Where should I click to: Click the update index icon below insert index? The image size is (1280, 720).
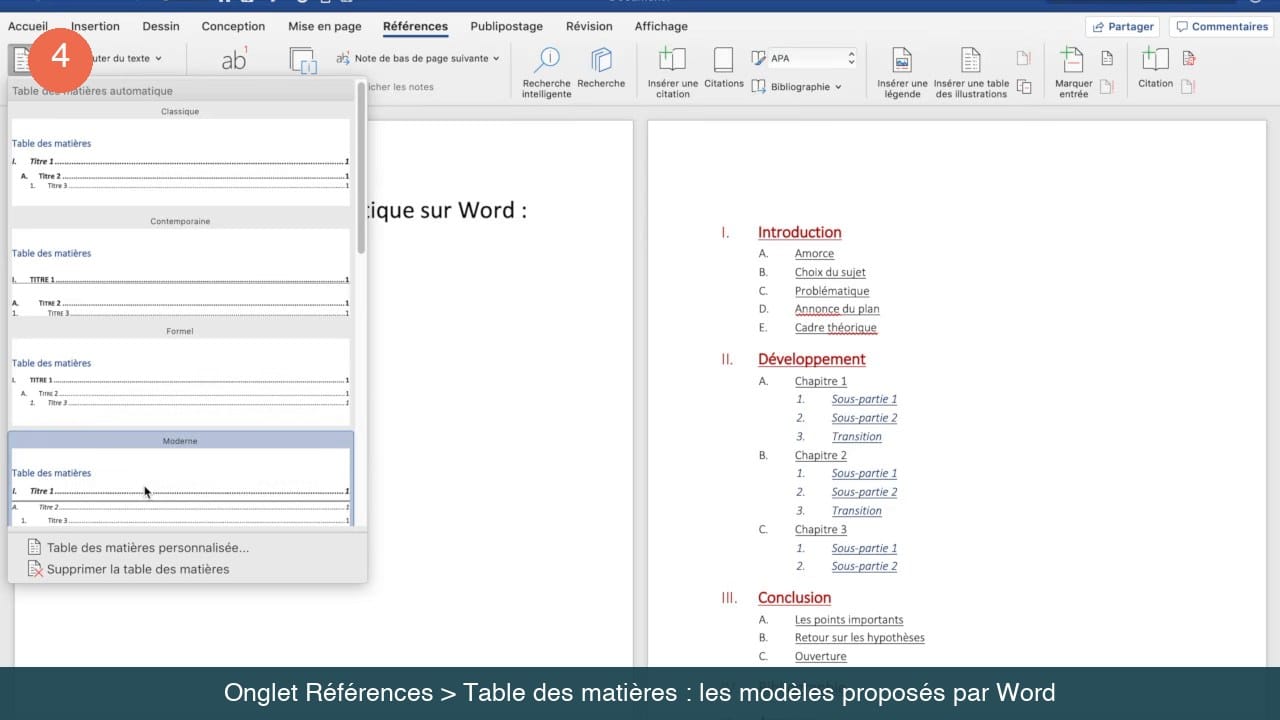1107,87
